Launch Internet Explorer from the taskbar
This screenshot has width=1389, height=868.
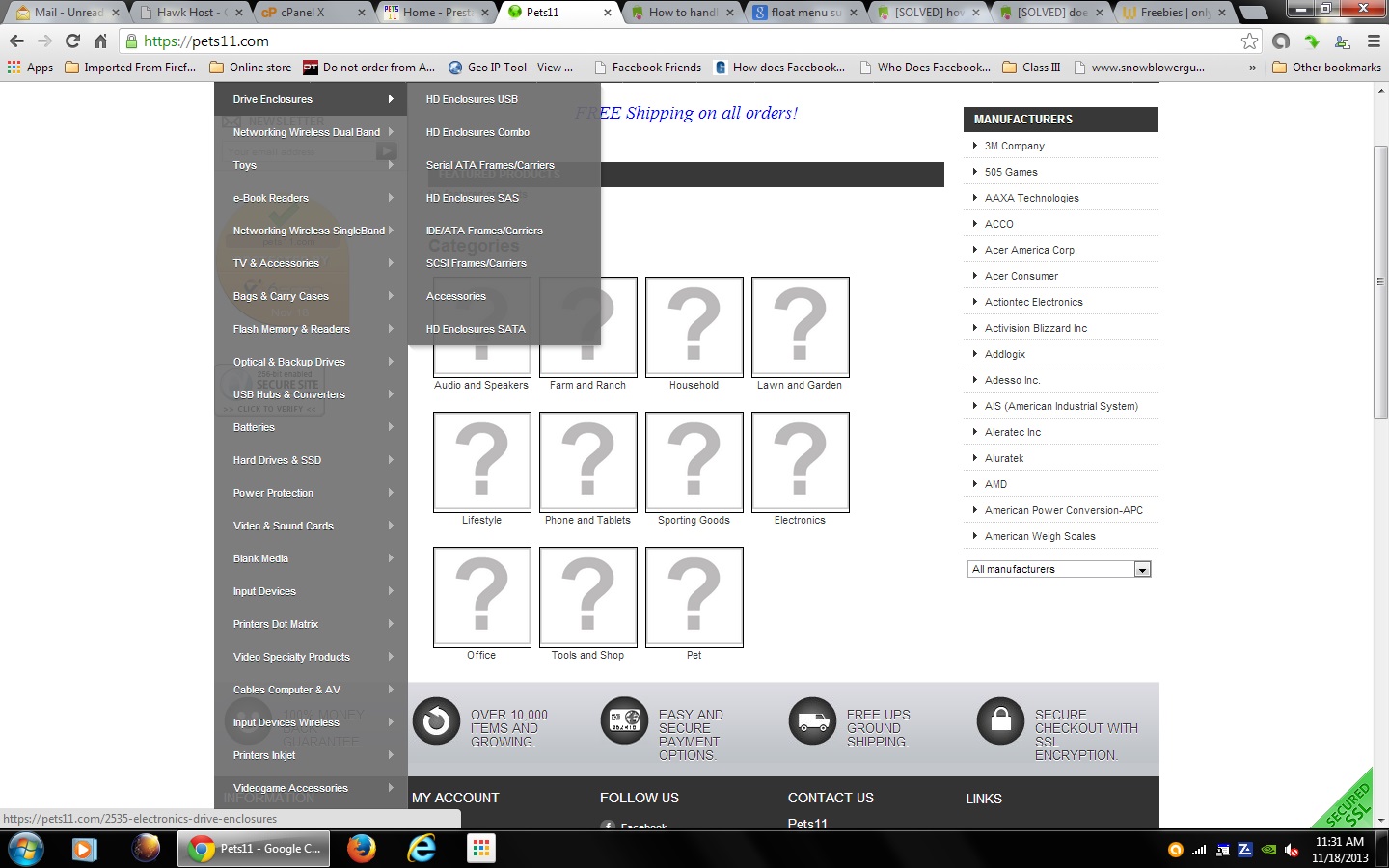(x=422, y=849)
